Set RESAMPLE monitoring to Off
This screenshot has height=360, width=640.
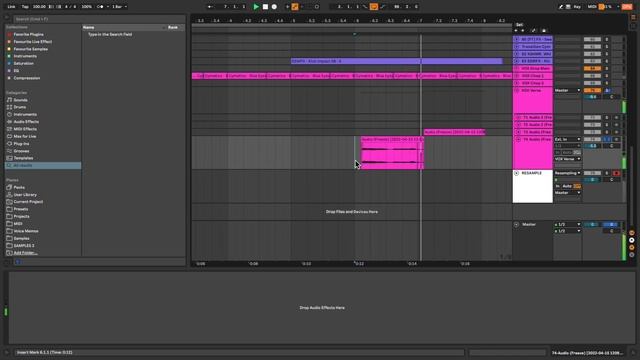pos(577,186)
